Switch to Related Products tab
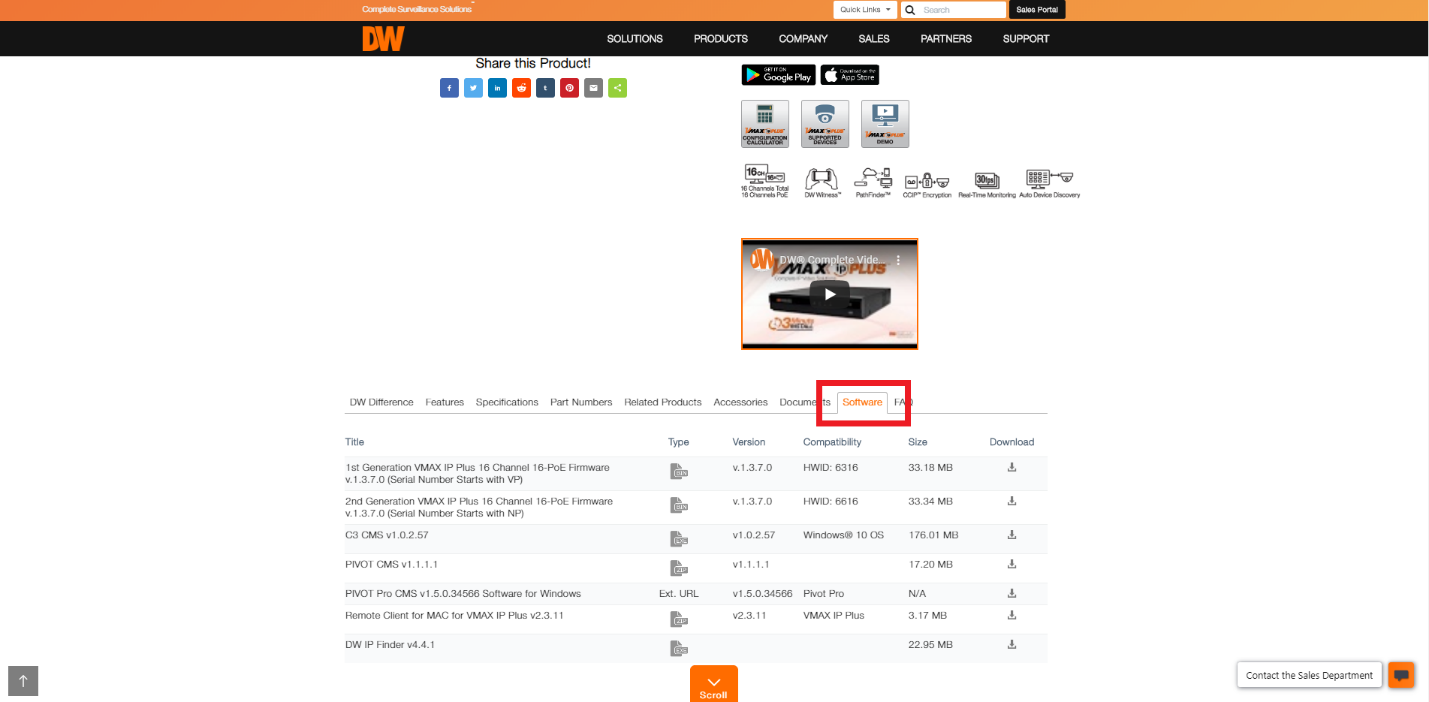The width and height of the screenshot is (1429, 702). 663,402
